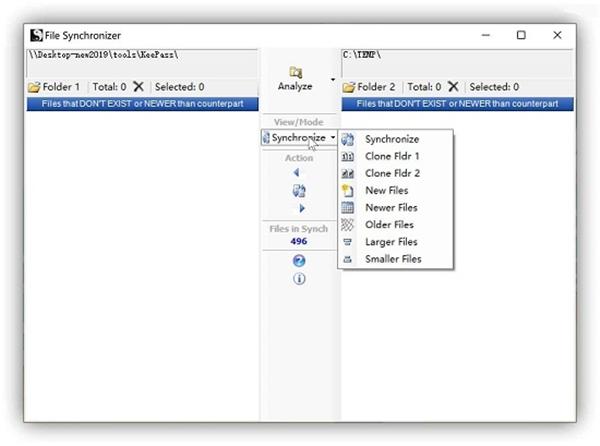Click Folder 2 'Total: 0' text
This screenshot has width=600, height=446.
pos(424,87)
